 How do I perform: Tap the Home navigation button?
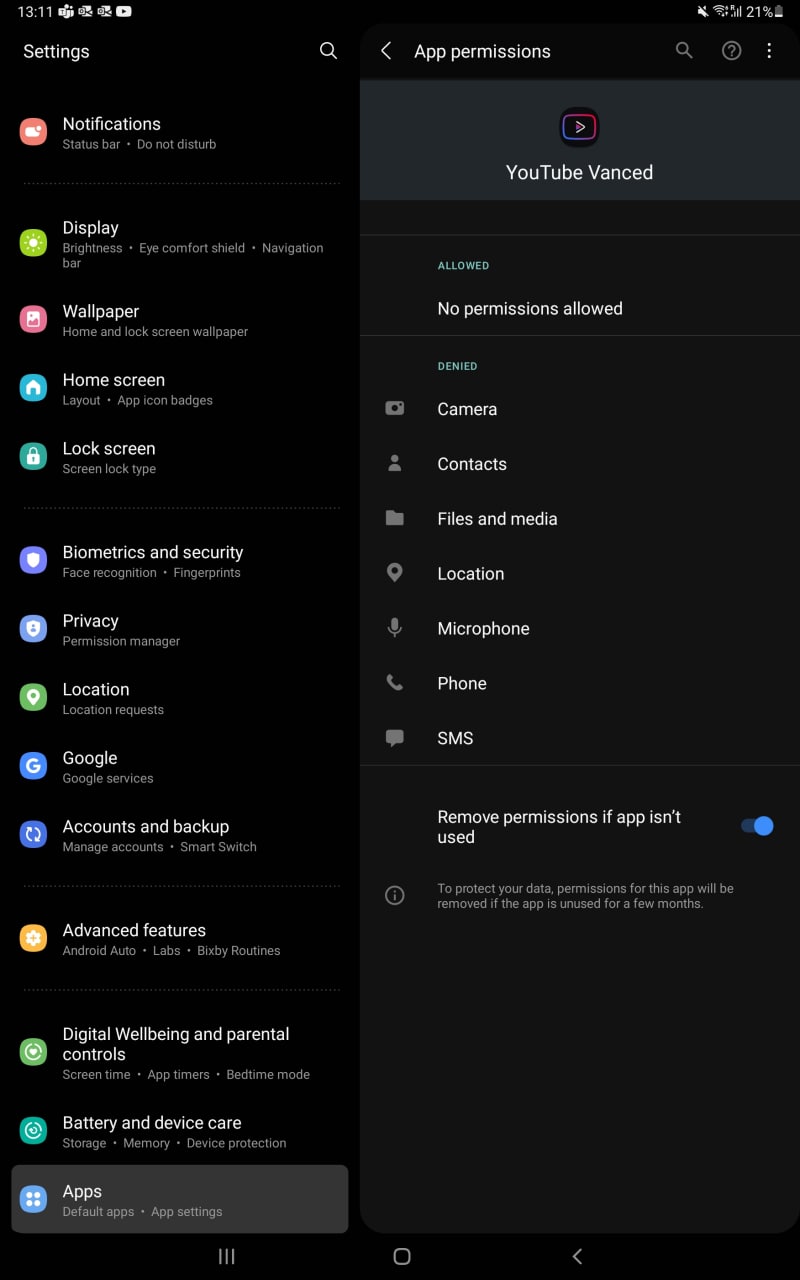(402, 1257)
